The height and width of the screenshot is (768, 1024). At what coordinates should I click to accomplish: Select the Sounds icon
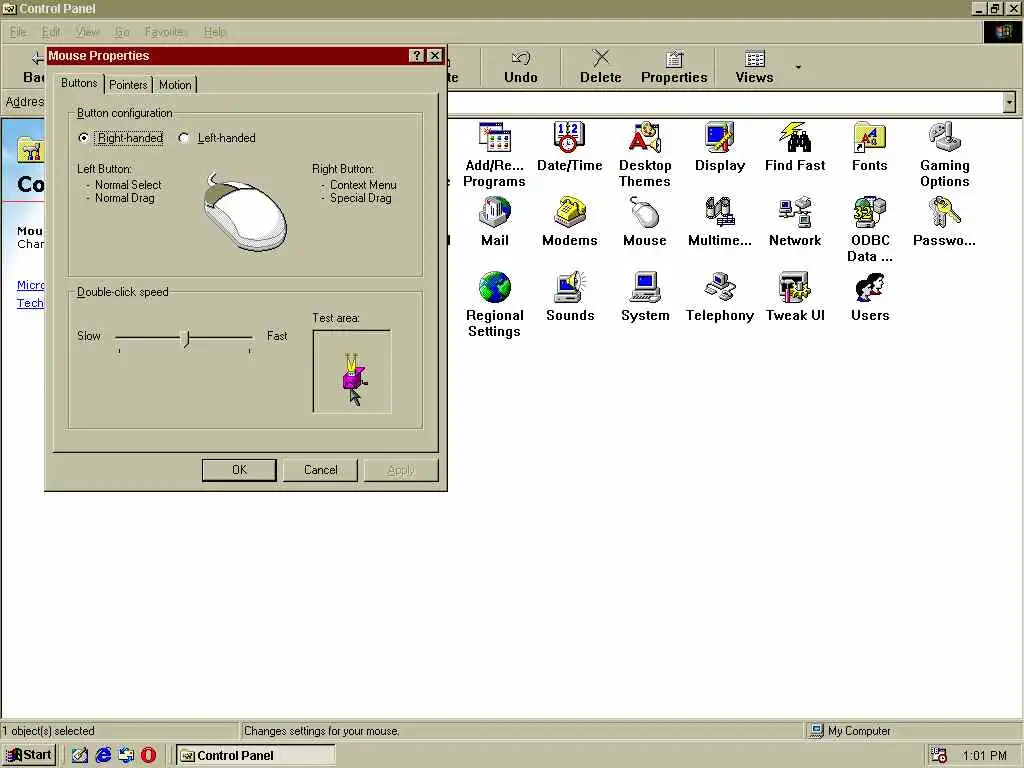(569, 297)
